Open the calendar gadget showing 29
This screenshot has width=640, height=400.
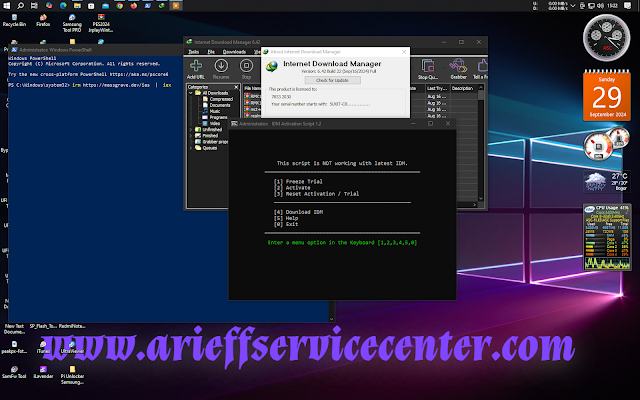[607, 96]
